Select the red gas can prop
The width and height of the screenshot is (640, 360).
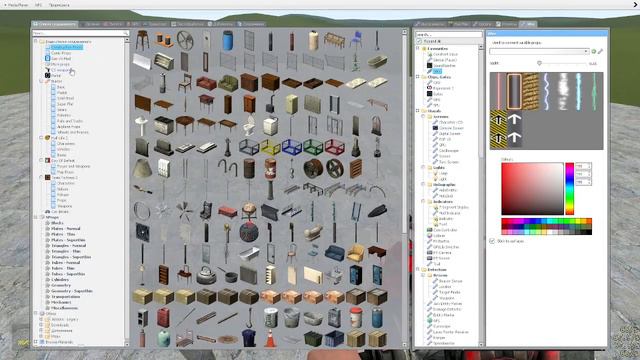coord(163,317)
